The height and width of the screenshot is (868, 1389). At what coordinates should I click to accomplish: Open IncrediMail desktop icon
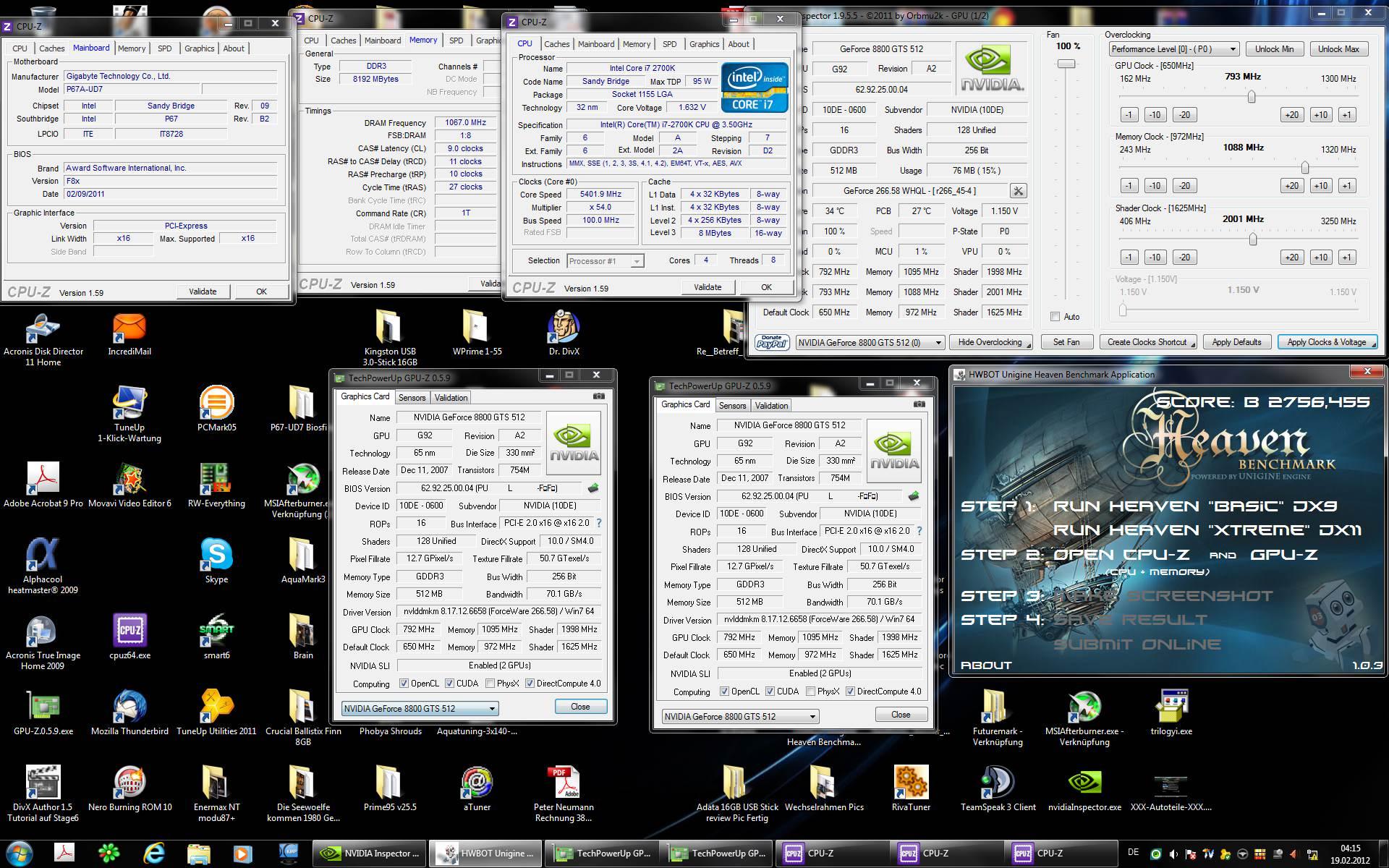(129, 336)
